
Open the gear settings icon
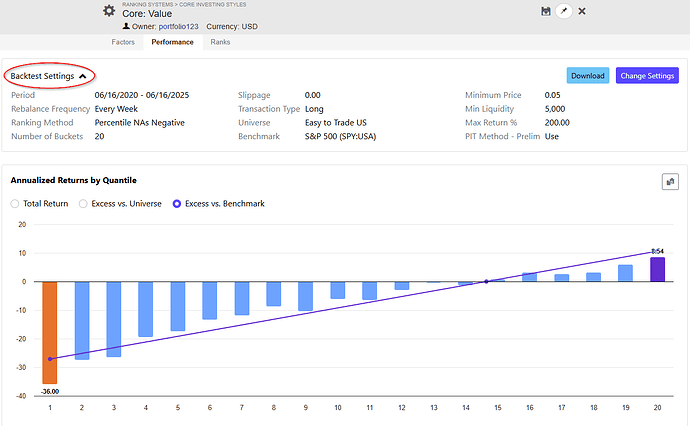tap(109, 11)
